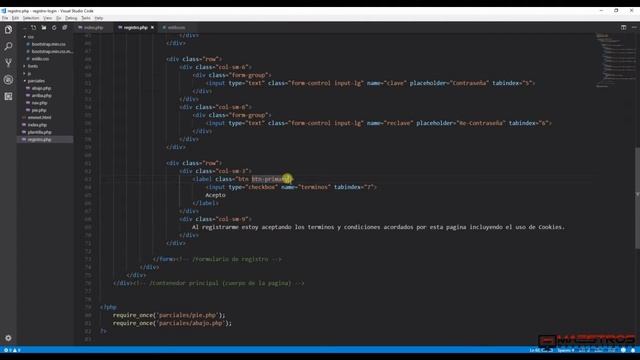This screenshot has height=360, width=640.
Task: Click the notifications bell in status bar
Action: (x=633, y=350)
